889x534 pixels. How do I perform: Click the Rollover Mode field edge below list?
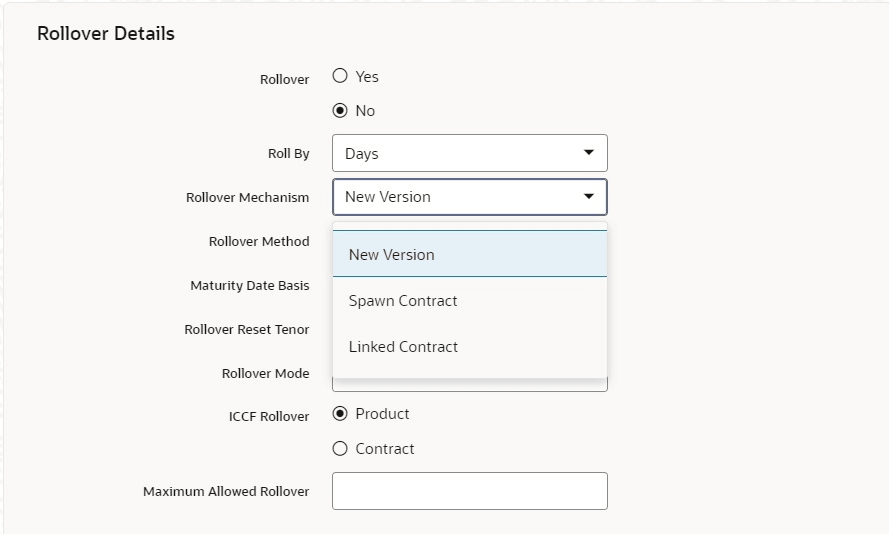coord(469,385)
